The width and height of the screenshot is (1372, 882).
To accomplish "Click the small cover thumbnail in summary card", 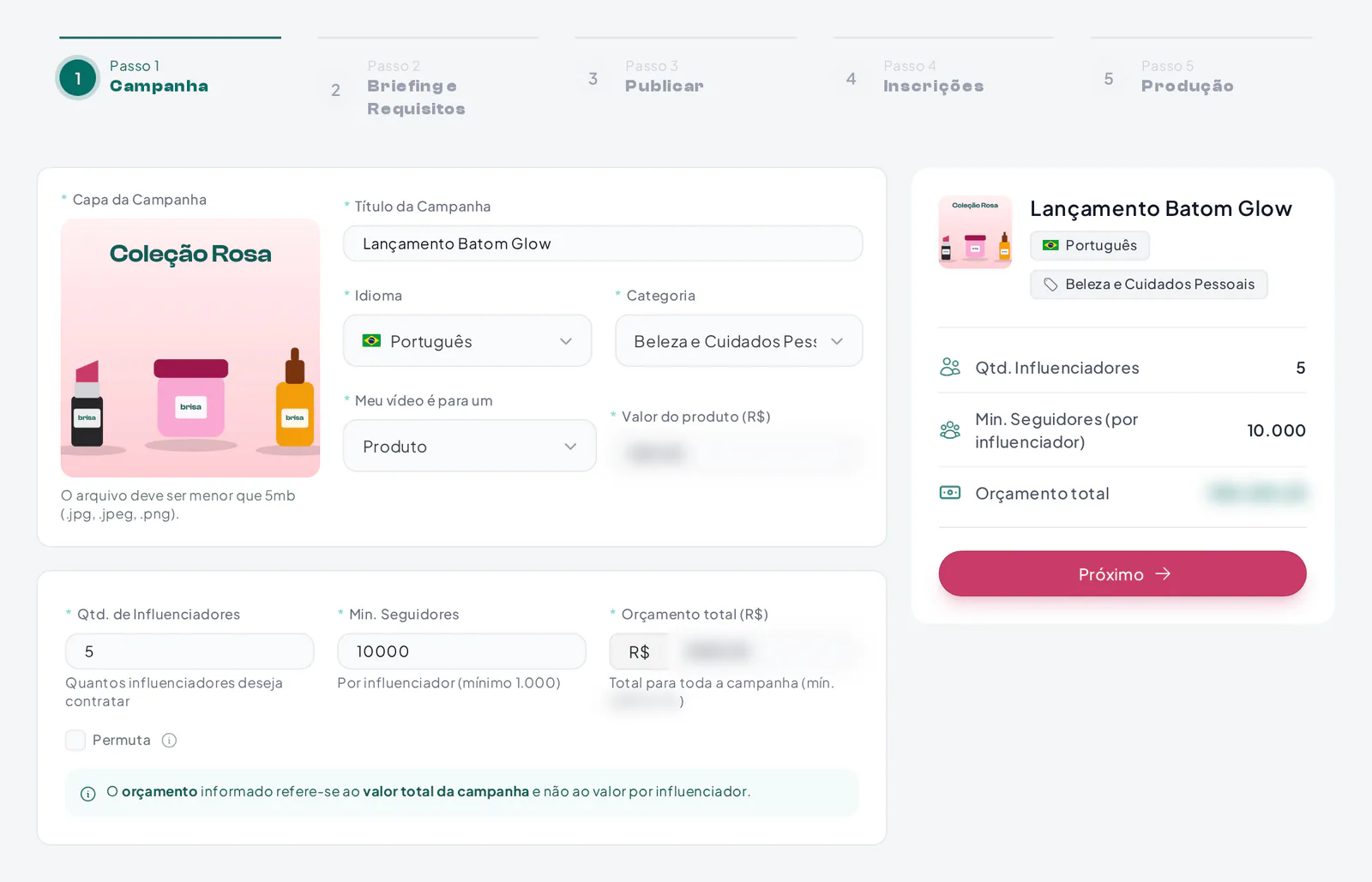I will [975, 232].
